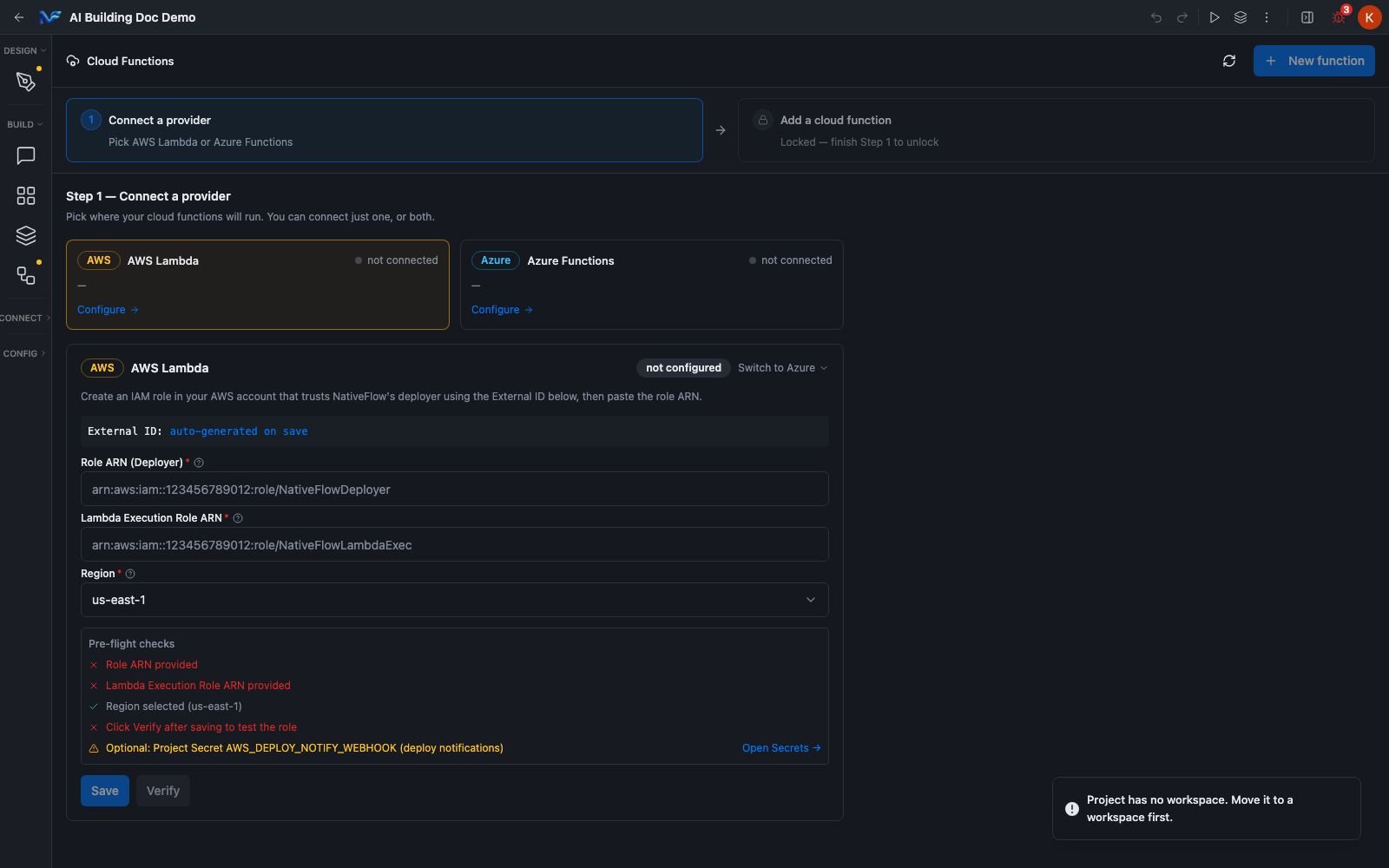Click the NativeFlow logo in the header
Screen dimensions: 1389x868
pos(49,17)
